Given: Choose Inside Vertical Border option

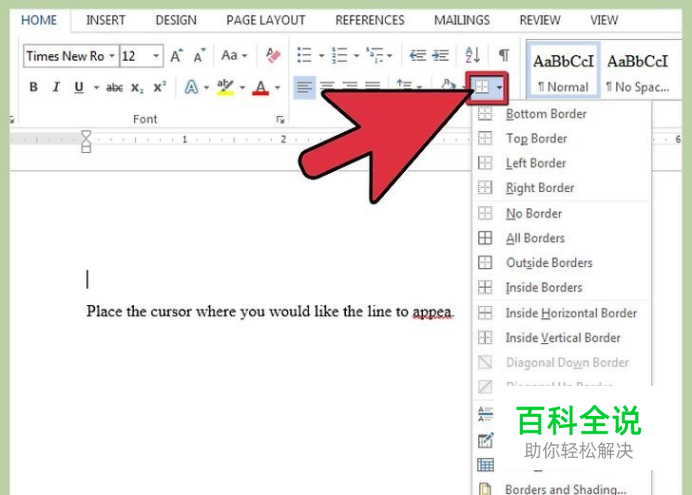Looking at the screenshot, I should (562, 338).
